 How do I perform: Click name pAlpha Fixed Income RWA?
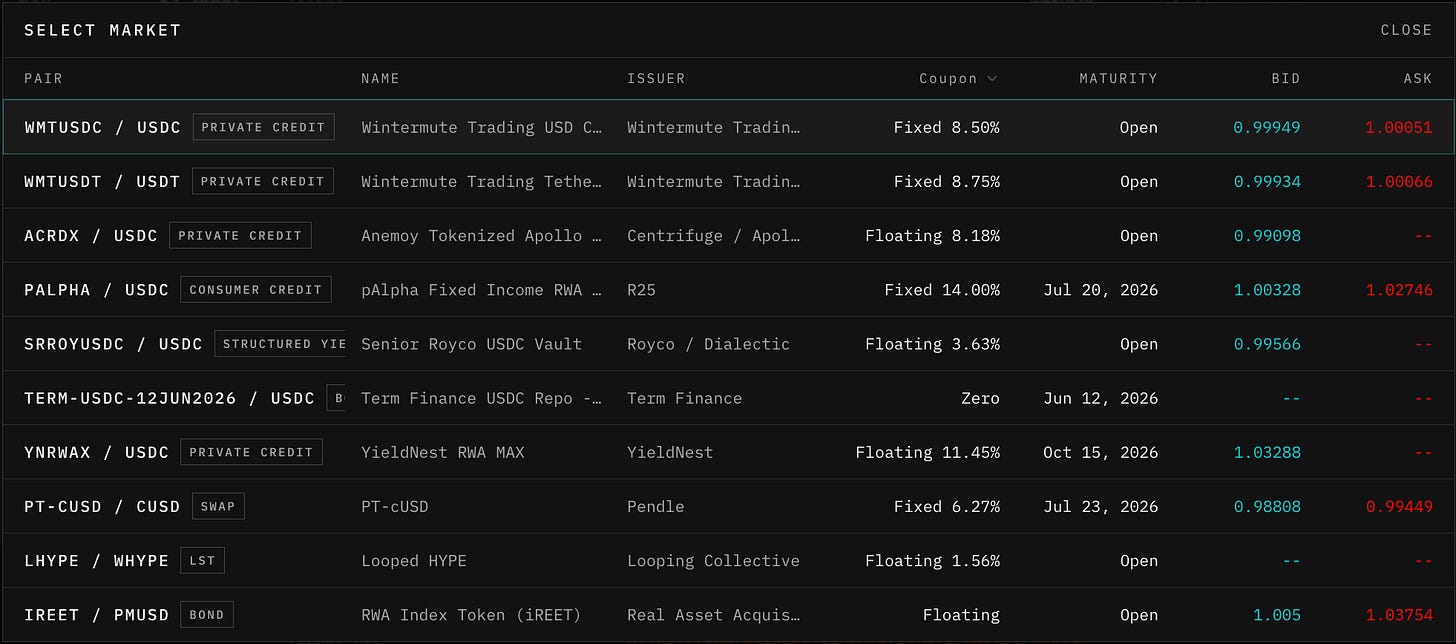point(482,290)
